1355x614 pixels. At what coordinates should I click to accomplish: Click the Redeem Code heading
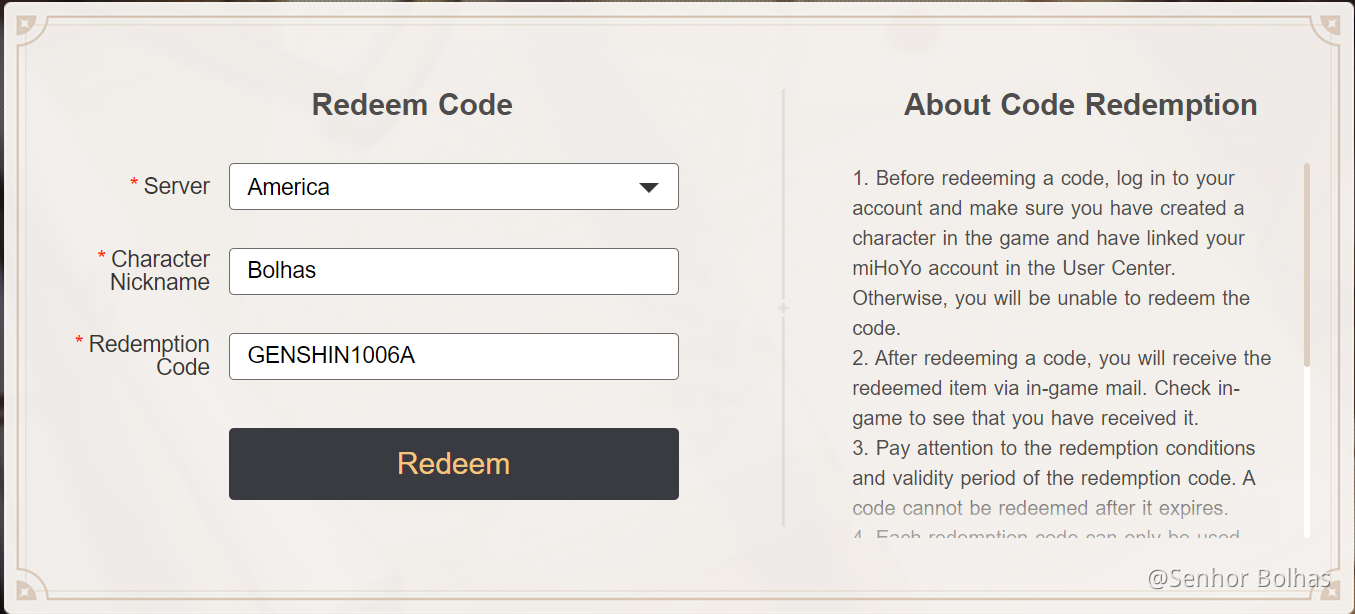411,104
